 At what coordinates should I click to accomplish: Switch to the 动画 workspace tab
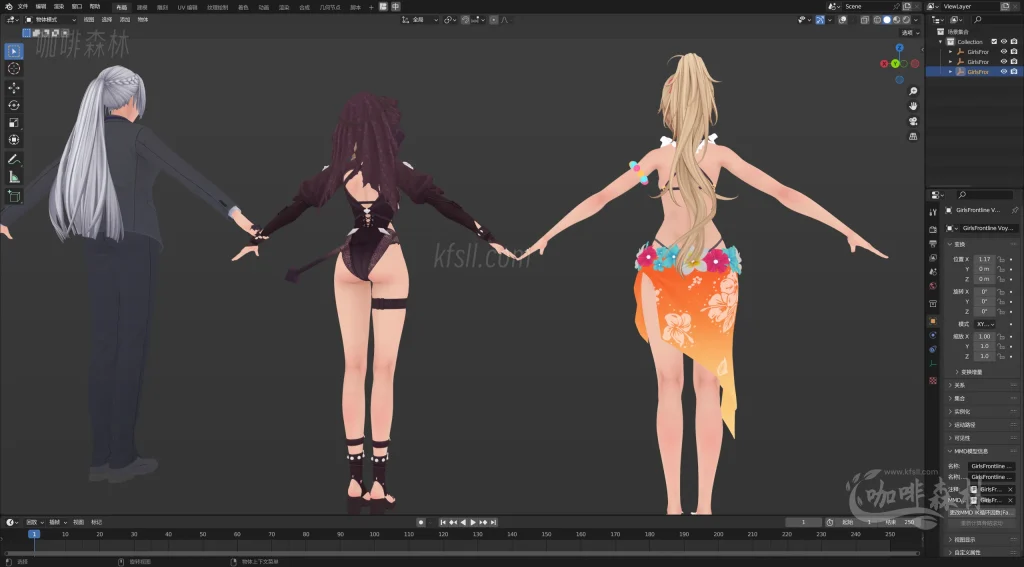tap(263, 7)
